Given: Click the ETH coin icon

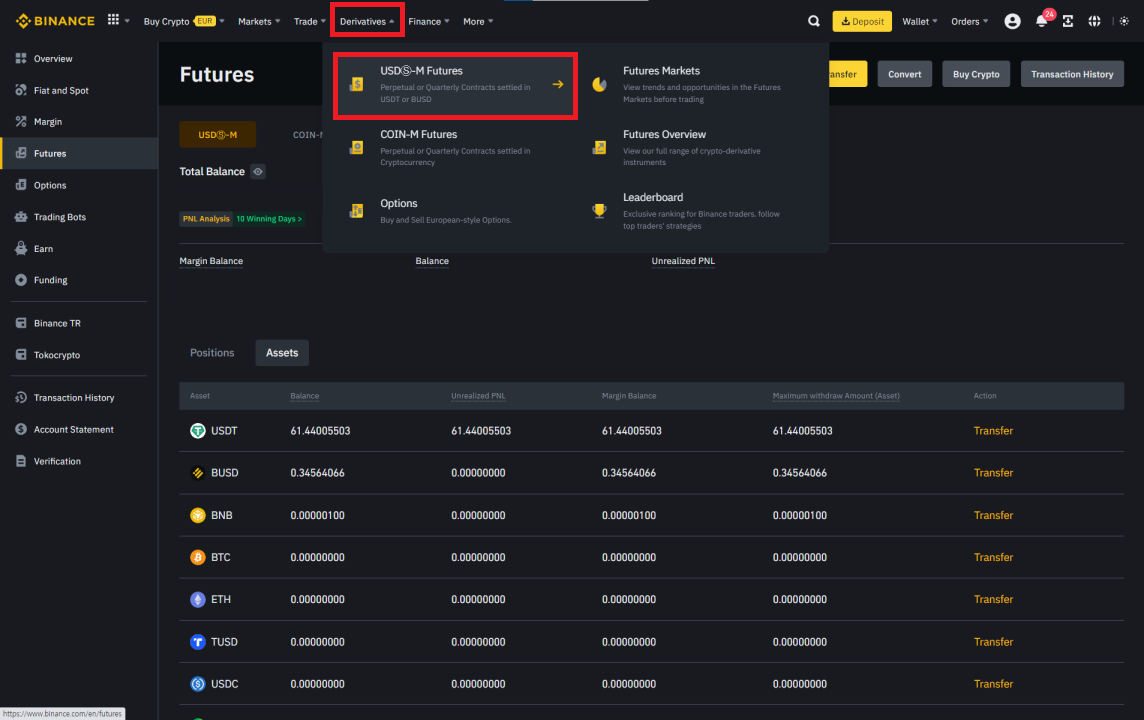Looking at the screenshot, I should pyautogui.click(x=198, y=600).
